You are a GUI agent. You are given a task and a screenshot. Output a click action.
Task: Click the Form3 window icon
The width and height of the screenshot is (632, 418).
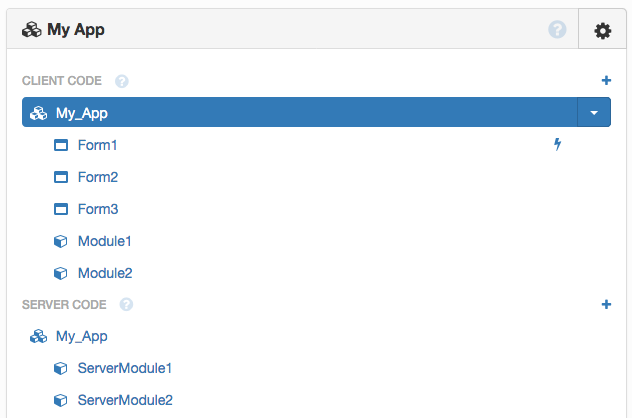click(x=61, y=209)
